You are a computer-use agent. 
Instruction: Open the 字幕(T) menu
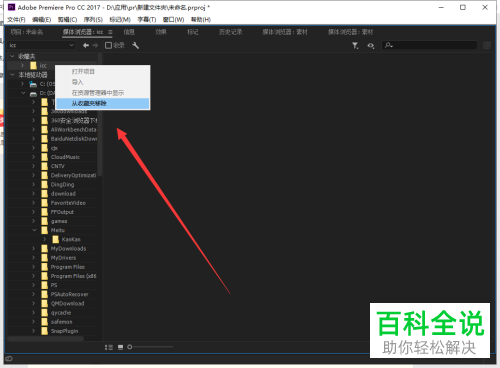(147, 20)
